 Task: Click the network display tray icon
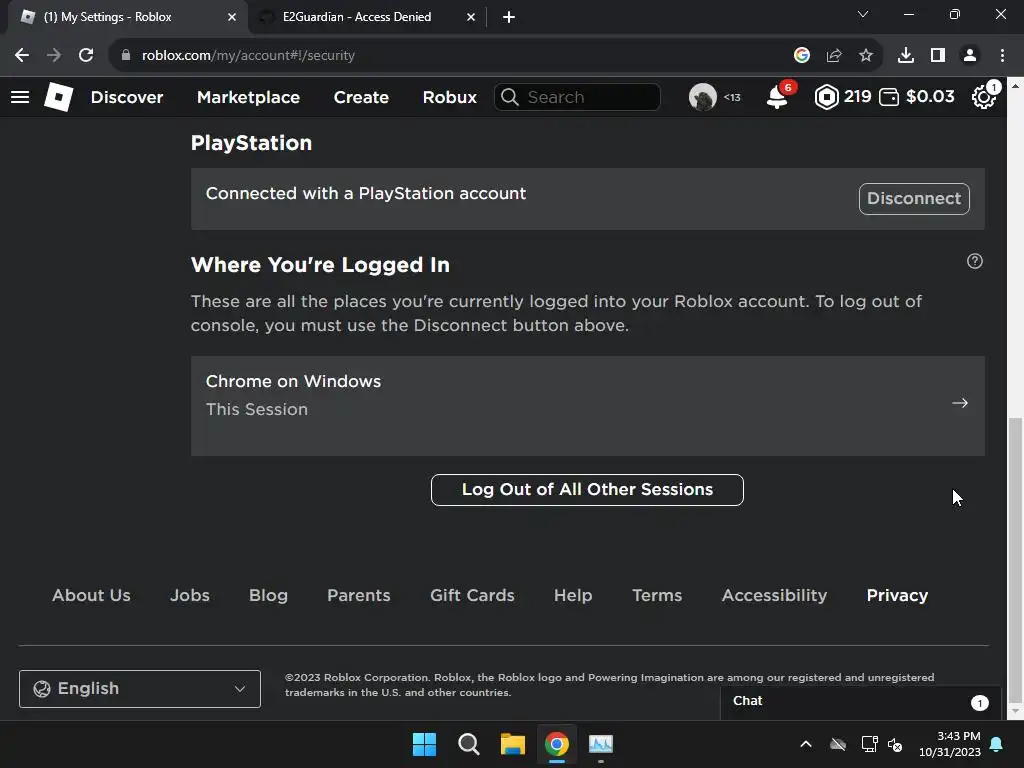point(869,744)
